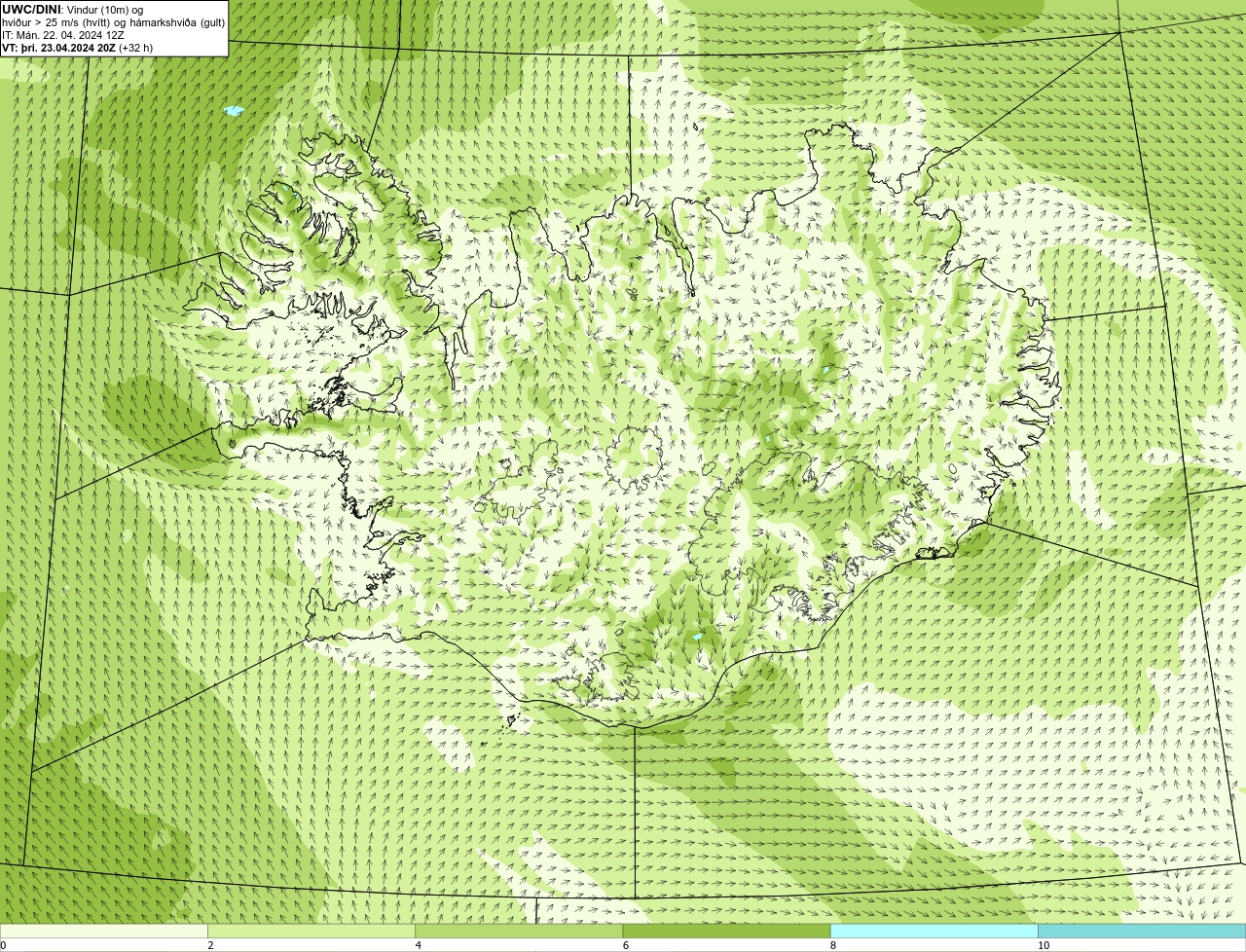Click the 8–10 m/s light cyan legend segment
The height and width of the screenshot is (952, 1246).
(934, 932)
